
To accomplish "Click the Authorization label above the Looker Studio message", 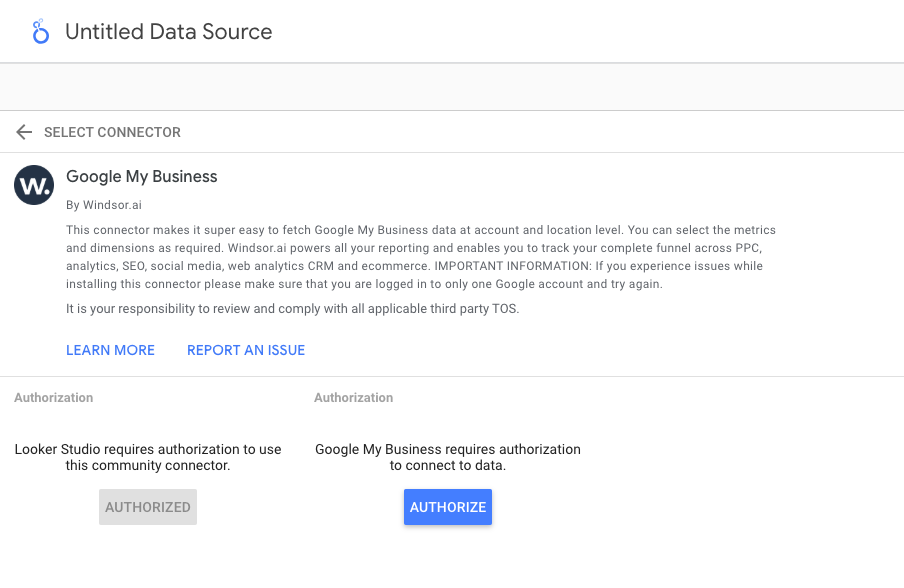I will (54, 398).
